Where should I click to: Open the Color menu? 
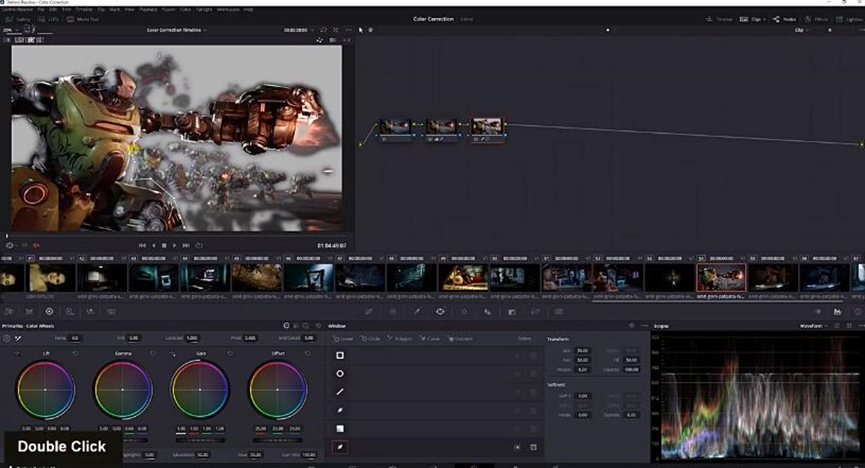click(185, 9)
